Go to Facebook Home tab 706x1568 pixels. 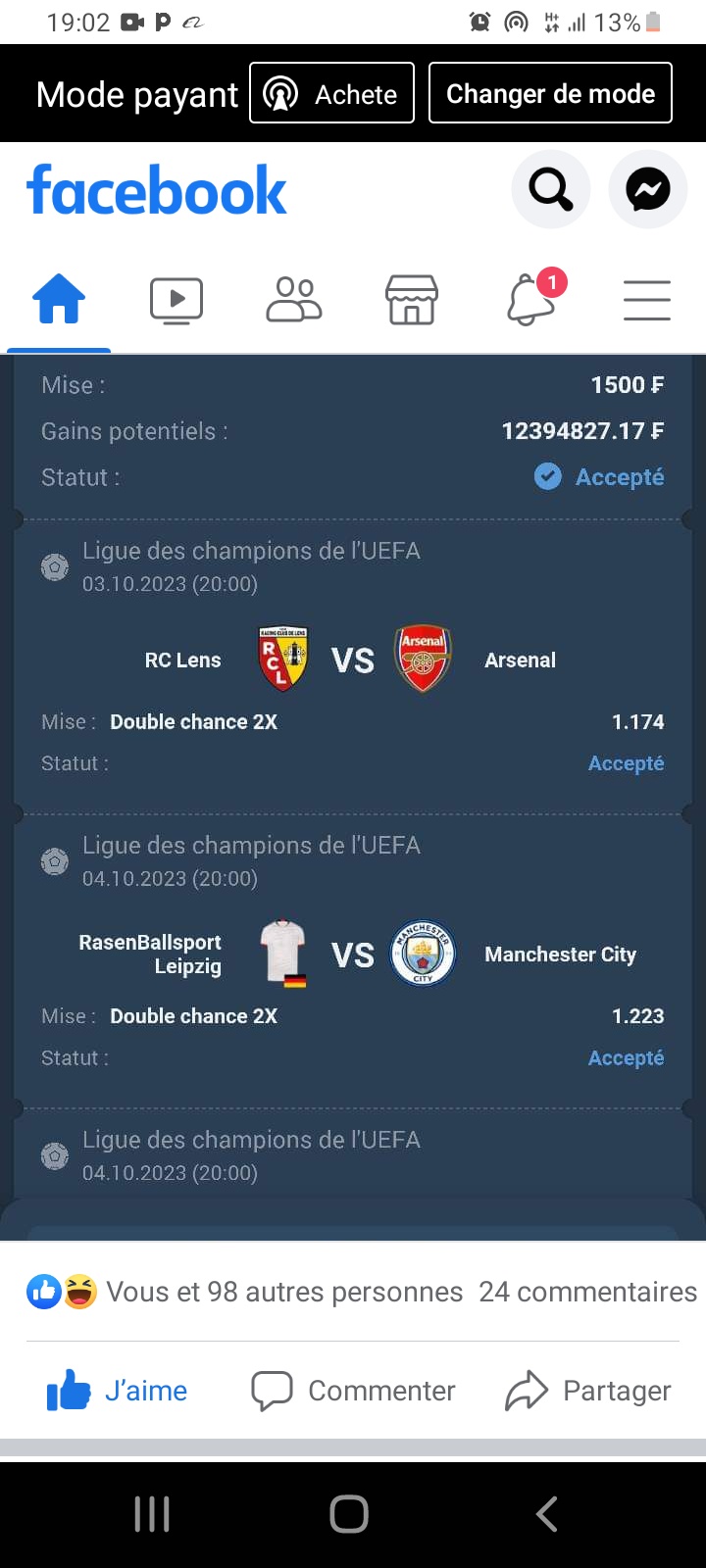click(59, 300)
